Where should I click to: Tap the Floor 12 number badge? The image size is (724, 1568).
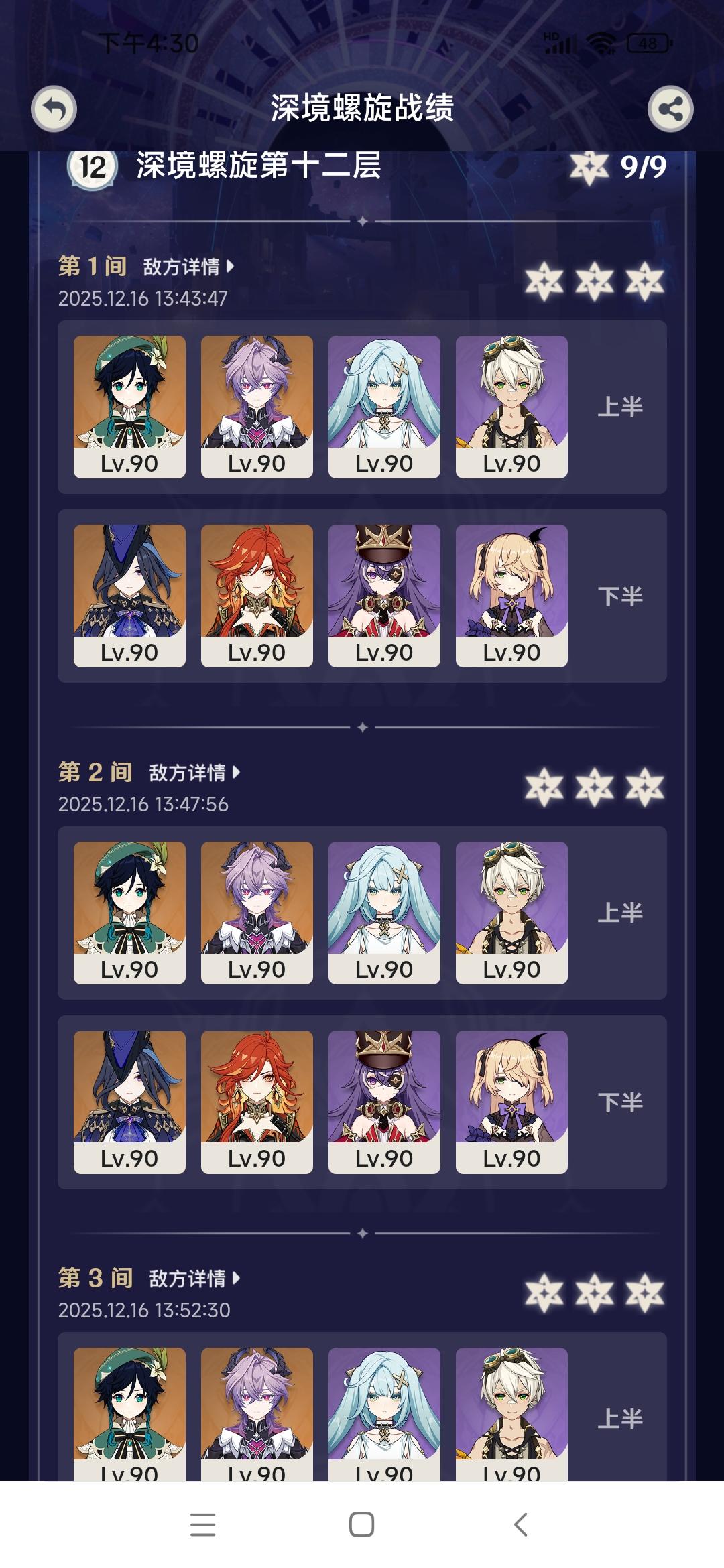coord(93,167)
